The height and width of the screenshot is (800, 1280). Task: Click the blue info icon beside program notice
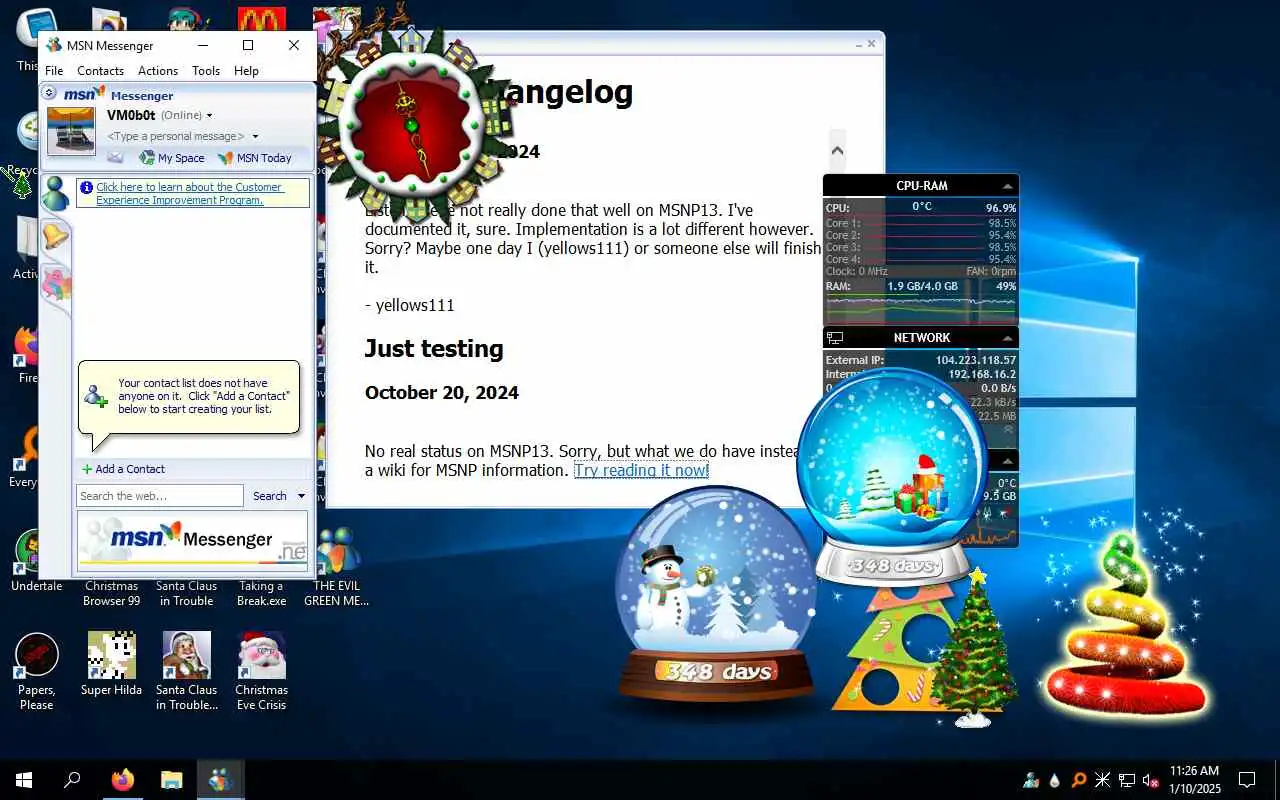86,187
